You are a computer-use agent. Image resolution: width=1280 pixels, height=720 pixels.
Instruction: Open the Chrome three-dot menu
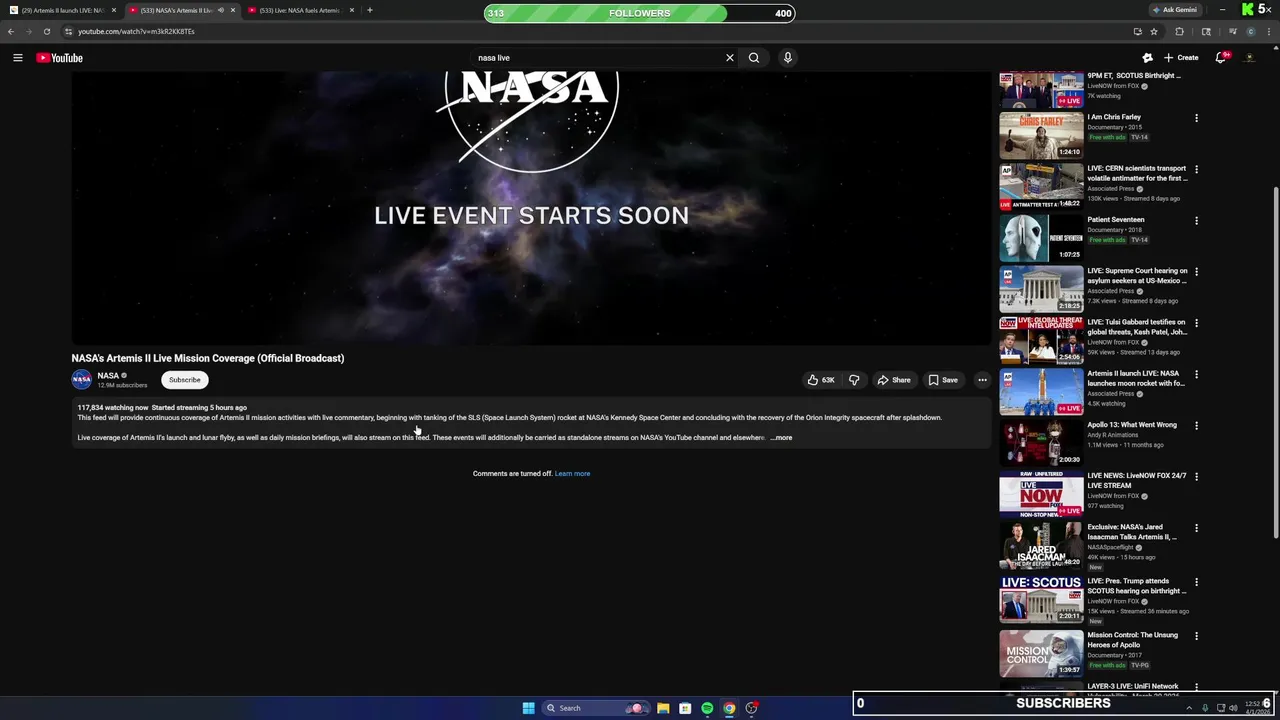tap(1268, 31)
